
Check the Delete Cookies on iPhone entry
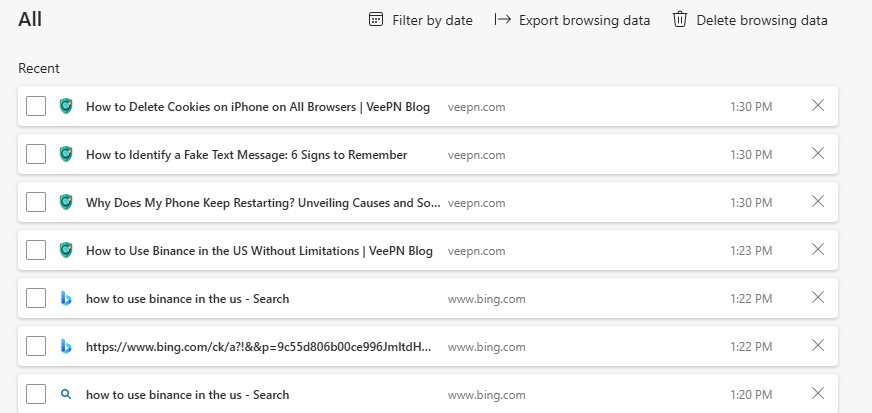tap(36, 106)
